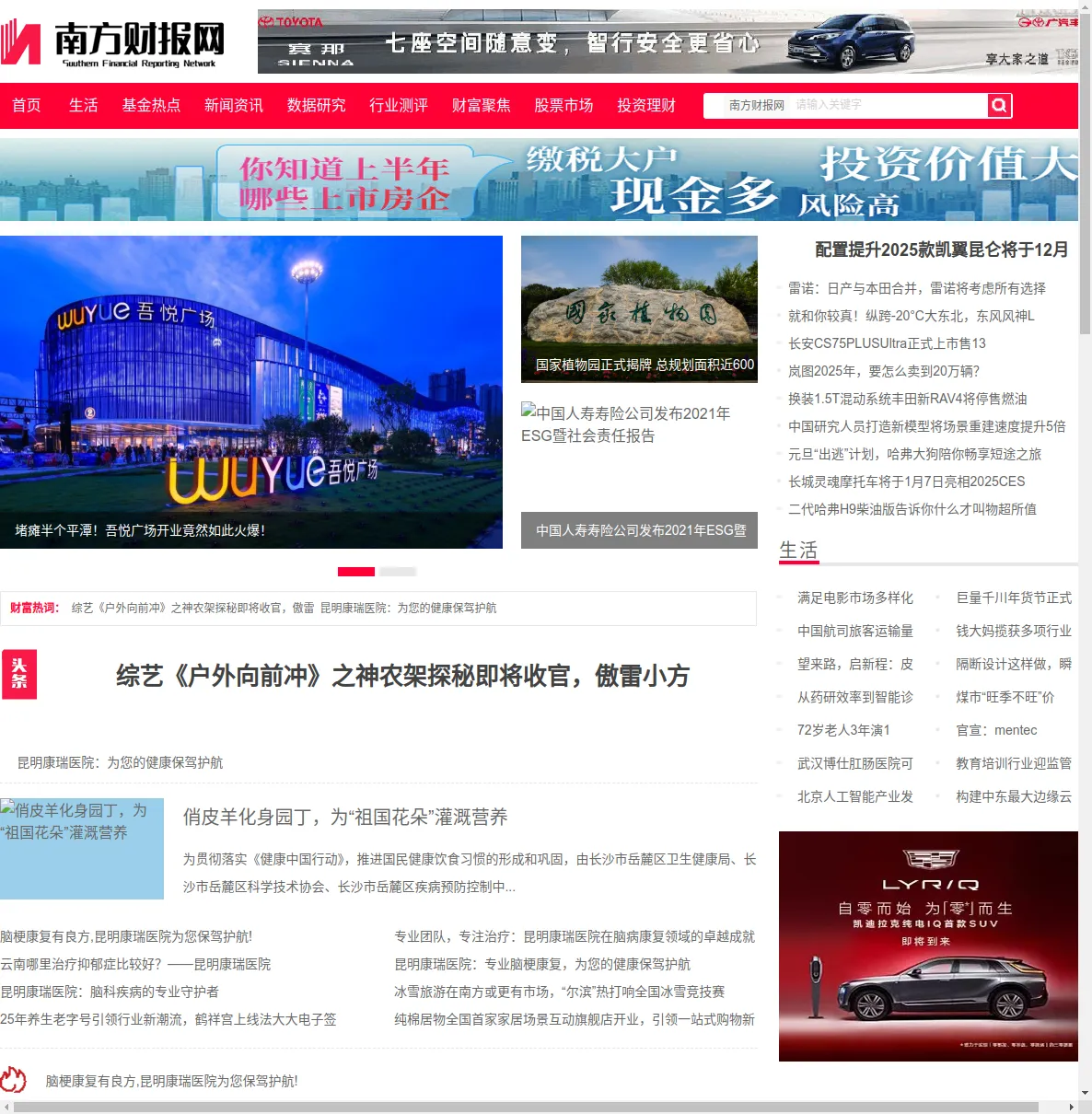
Task: Open 72岁老人3年演1 link
Action: (843, 730)
